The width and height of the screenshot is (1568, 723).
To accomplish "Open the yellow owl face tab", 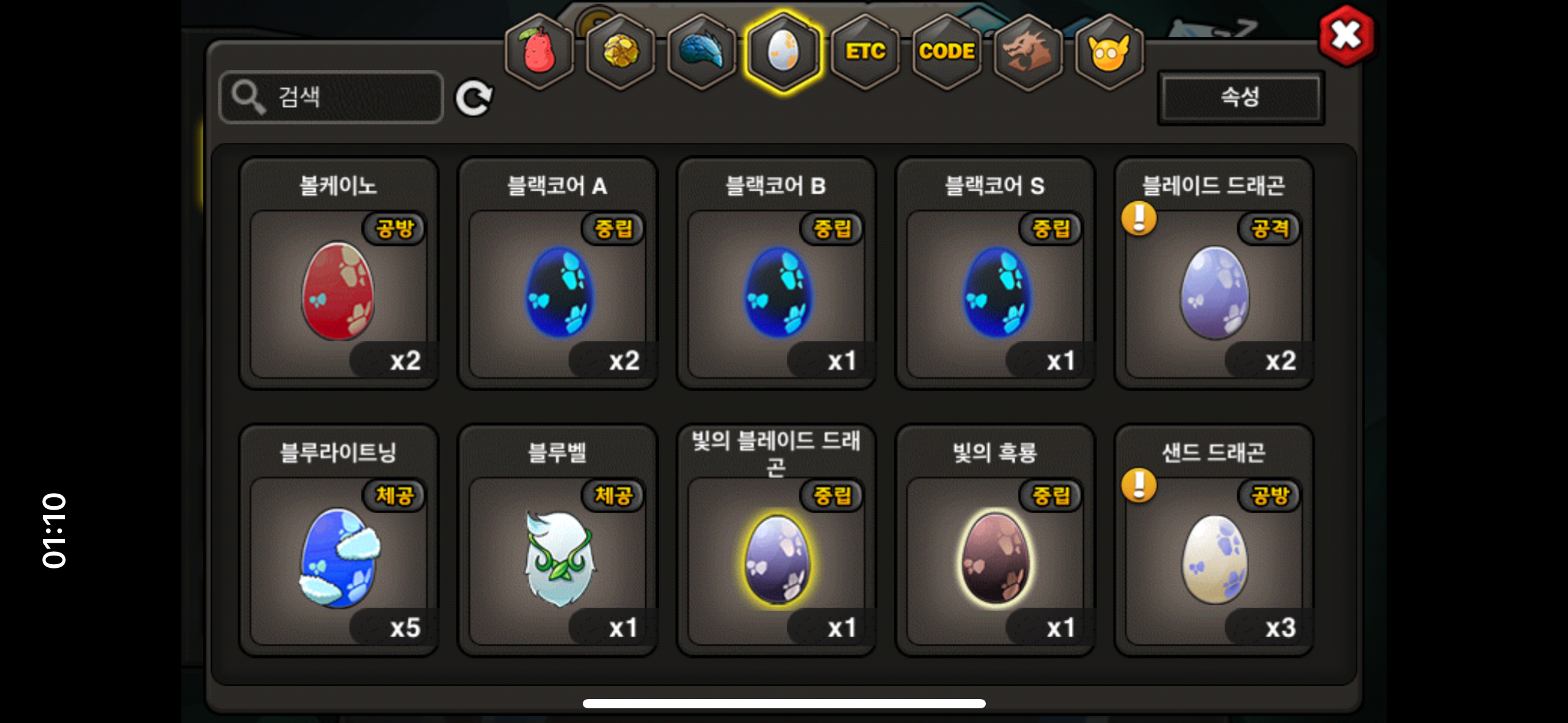I will click(1109, 52).
